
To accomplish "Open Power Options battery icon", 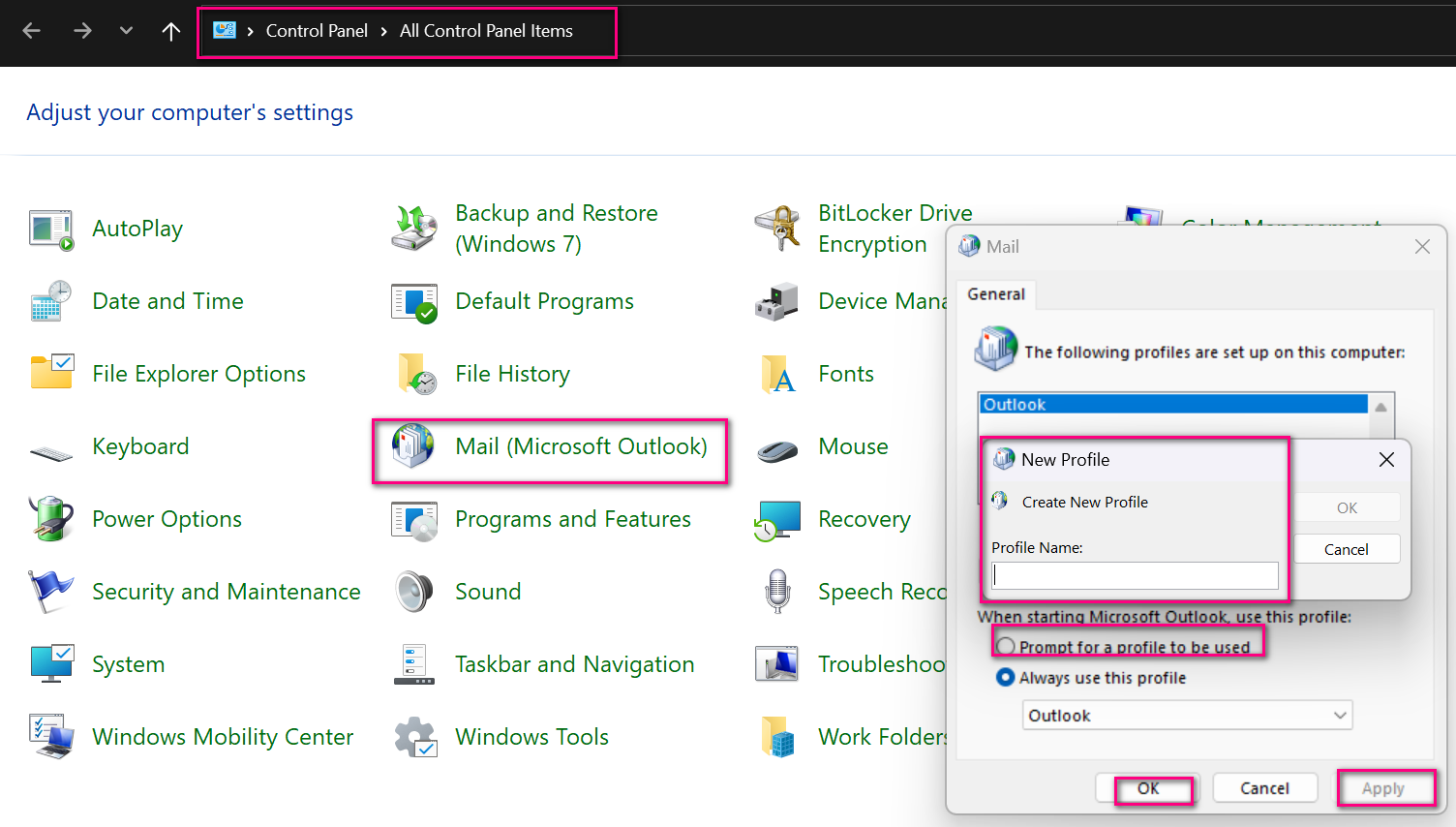I will (50, 519).
